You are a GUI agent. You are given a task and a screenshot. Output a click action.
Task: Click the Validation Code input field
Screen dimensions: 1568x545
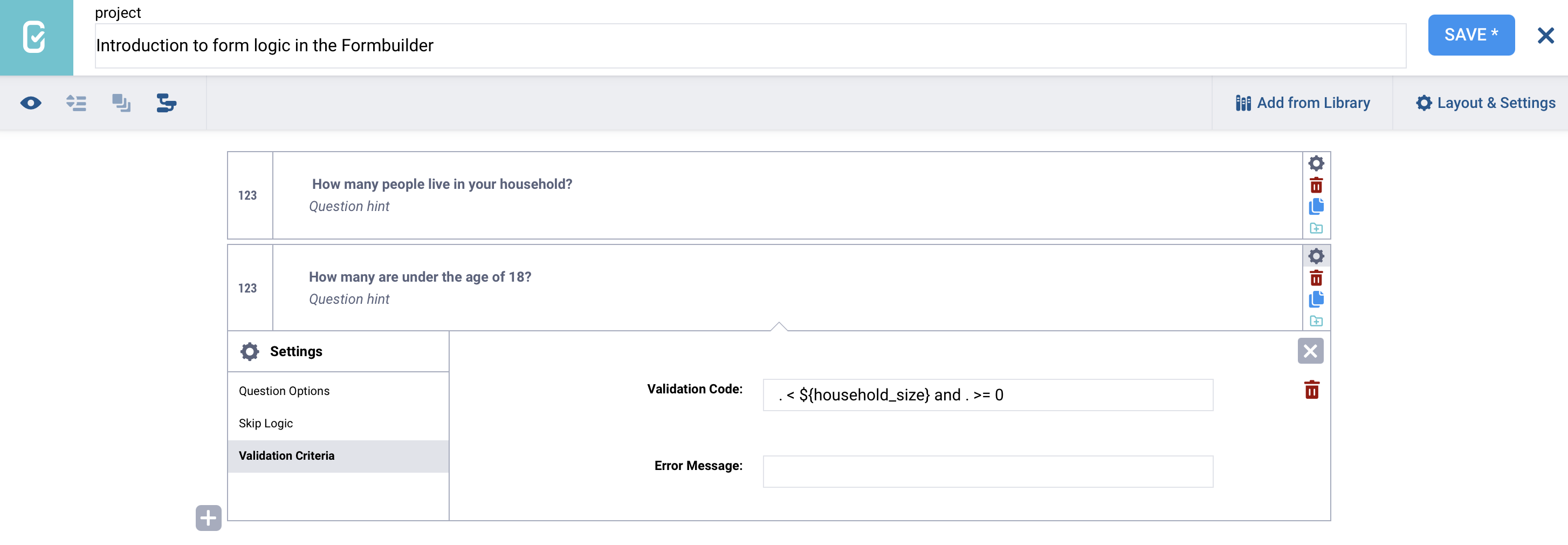pyautogui.click(x=987, y=395)
